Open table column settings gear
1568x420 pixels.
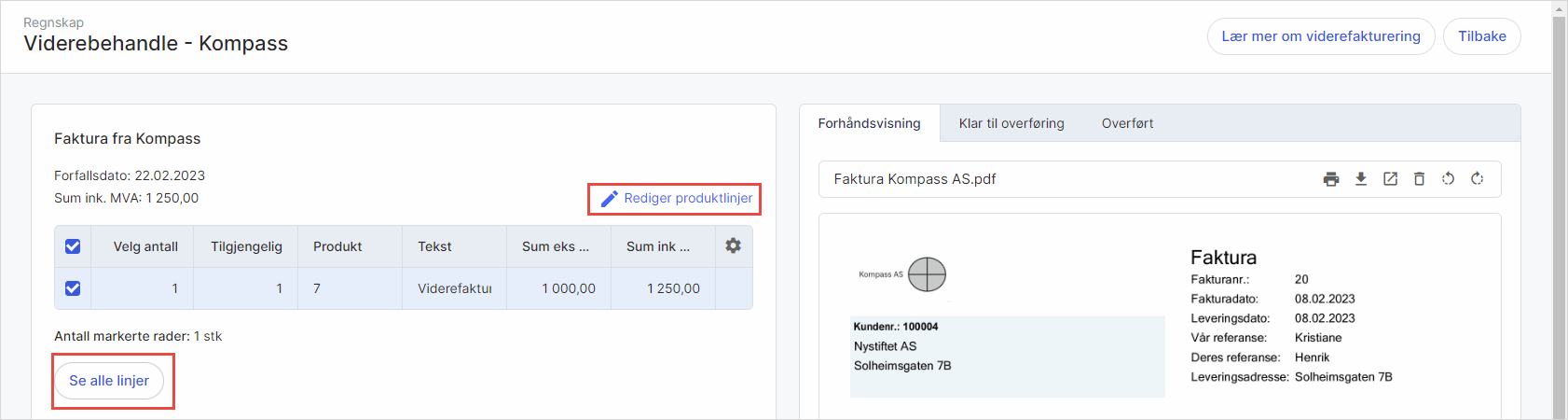pos(734,245)
